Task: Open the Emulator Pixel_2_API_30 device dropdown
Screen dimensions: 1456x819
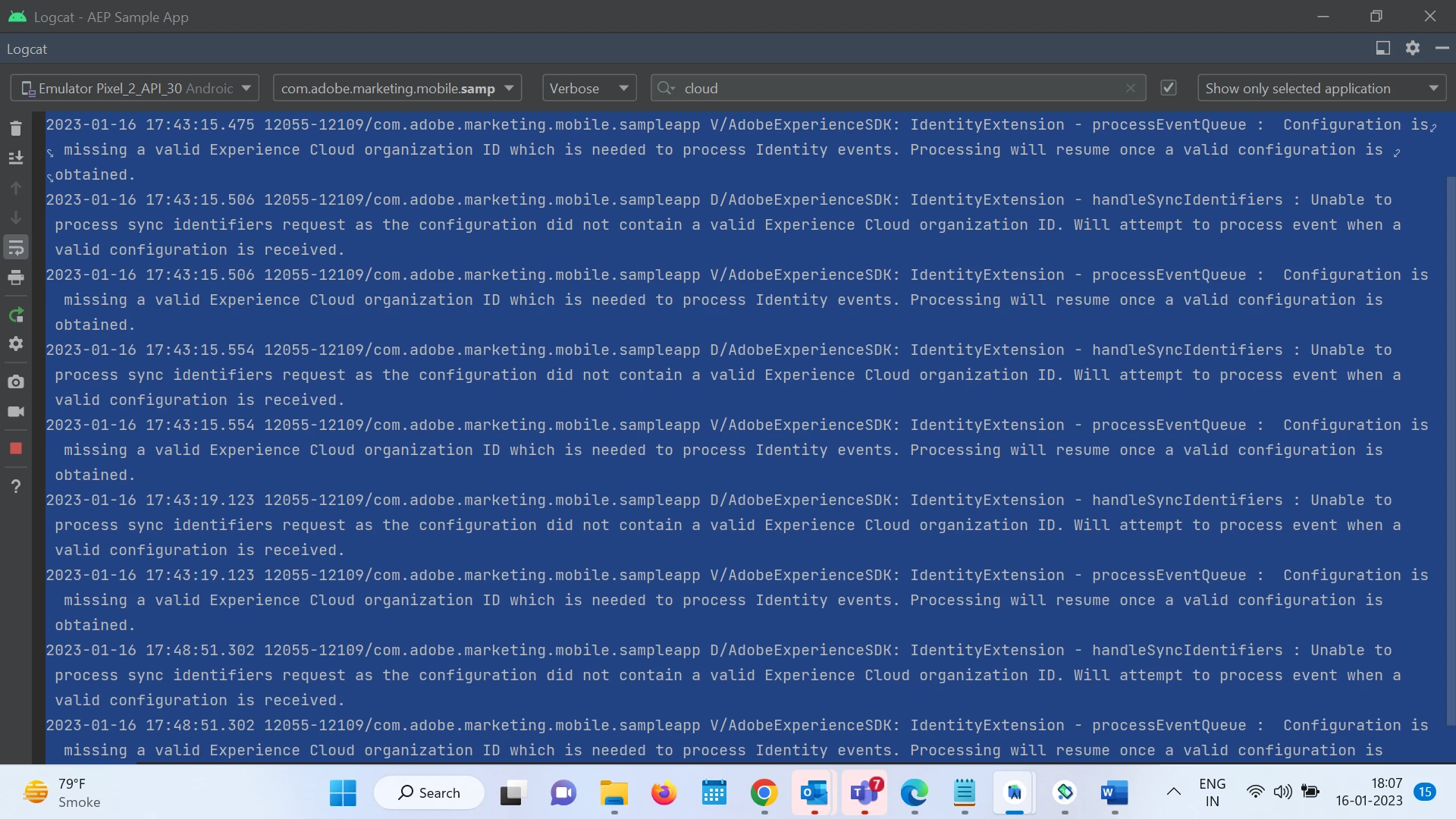Action: tap(135, 88)
